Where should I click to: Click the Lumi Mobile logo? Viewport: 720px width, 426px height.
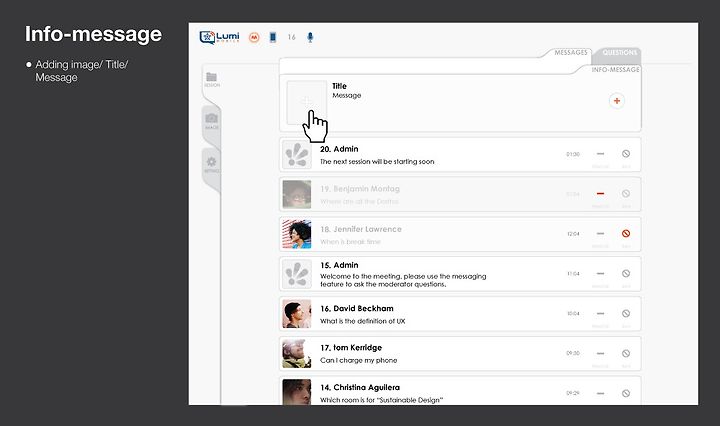click(219, 37)
